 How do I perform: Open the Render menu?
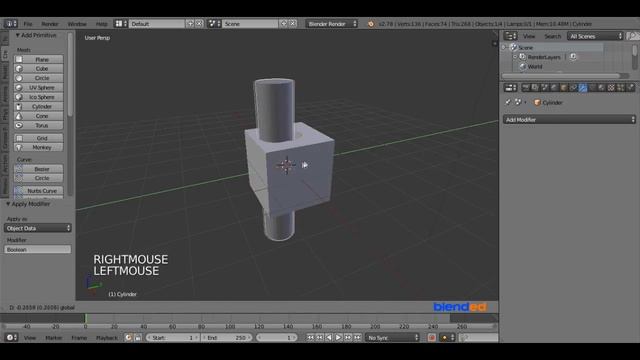click(x=50, y=24)
